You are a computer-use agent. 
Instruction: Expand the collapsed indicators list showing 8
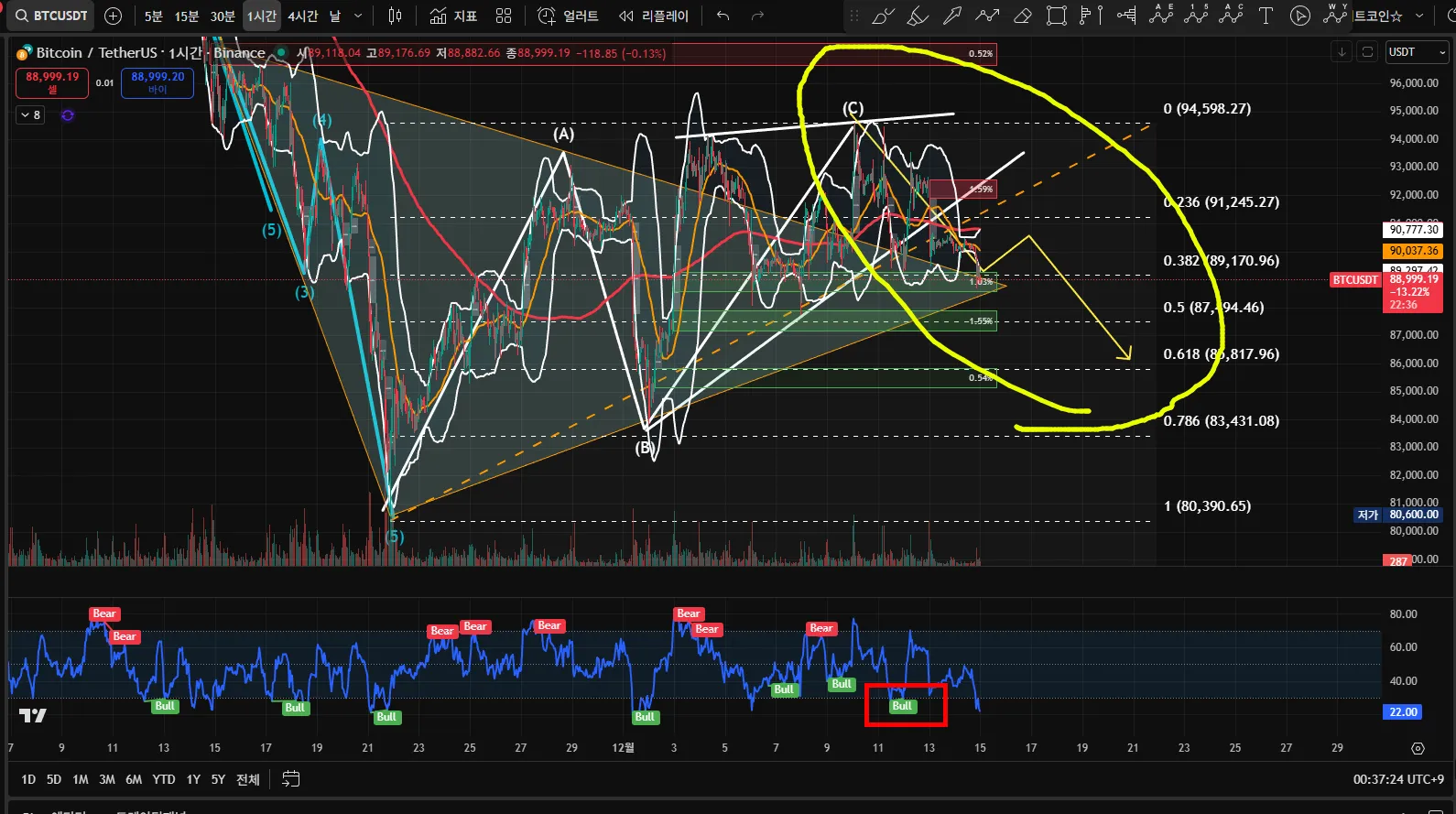tap(30, 115)
